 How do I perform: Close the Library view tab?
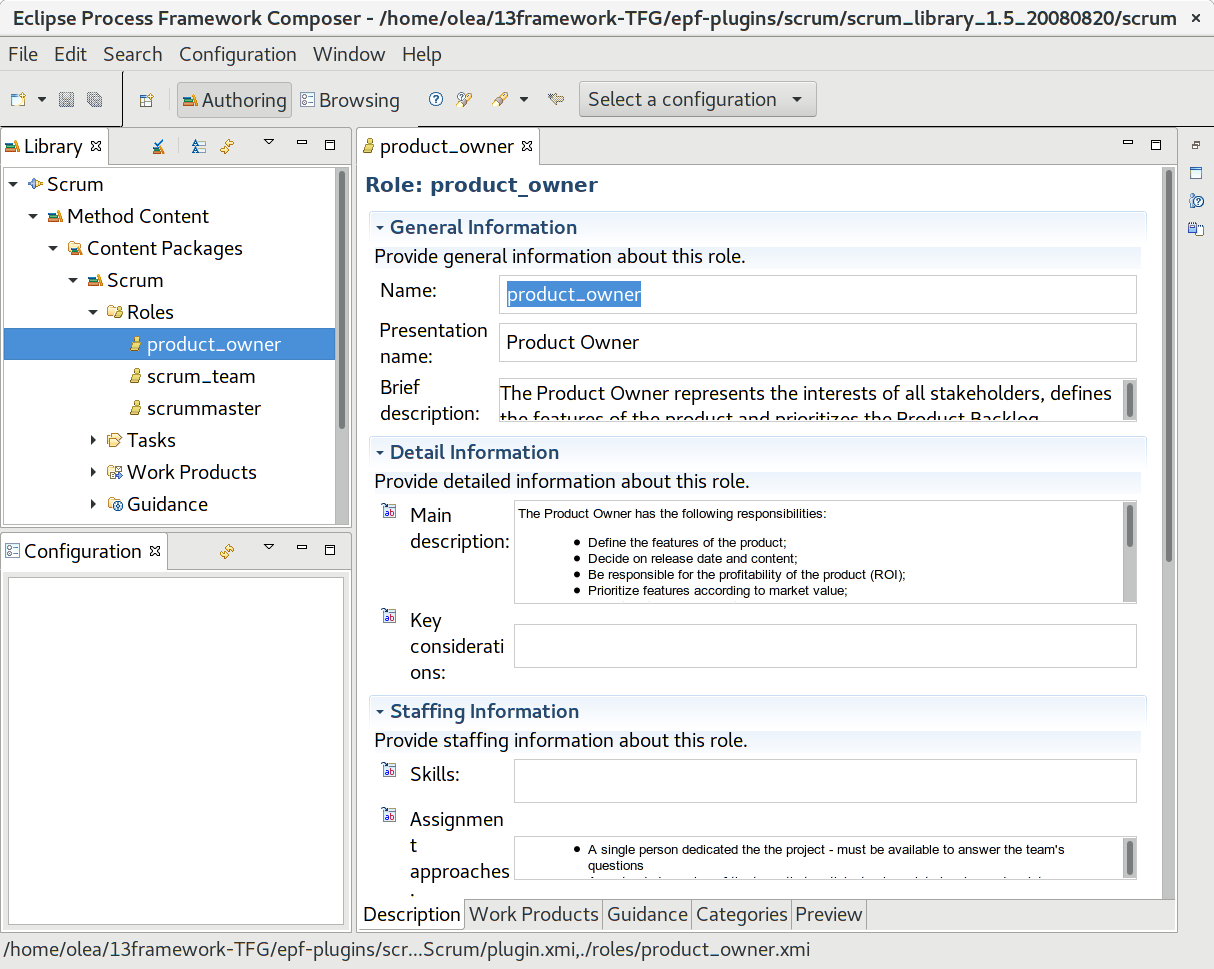pyautogui.click(x=96, y=145)
